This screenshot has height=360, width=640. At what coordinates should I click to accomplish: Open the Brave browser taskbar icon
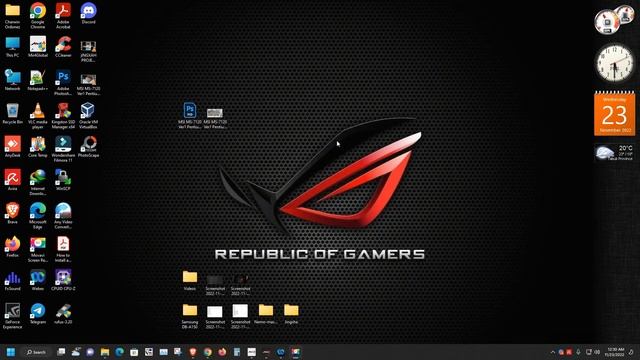click(x=193, y=352)
